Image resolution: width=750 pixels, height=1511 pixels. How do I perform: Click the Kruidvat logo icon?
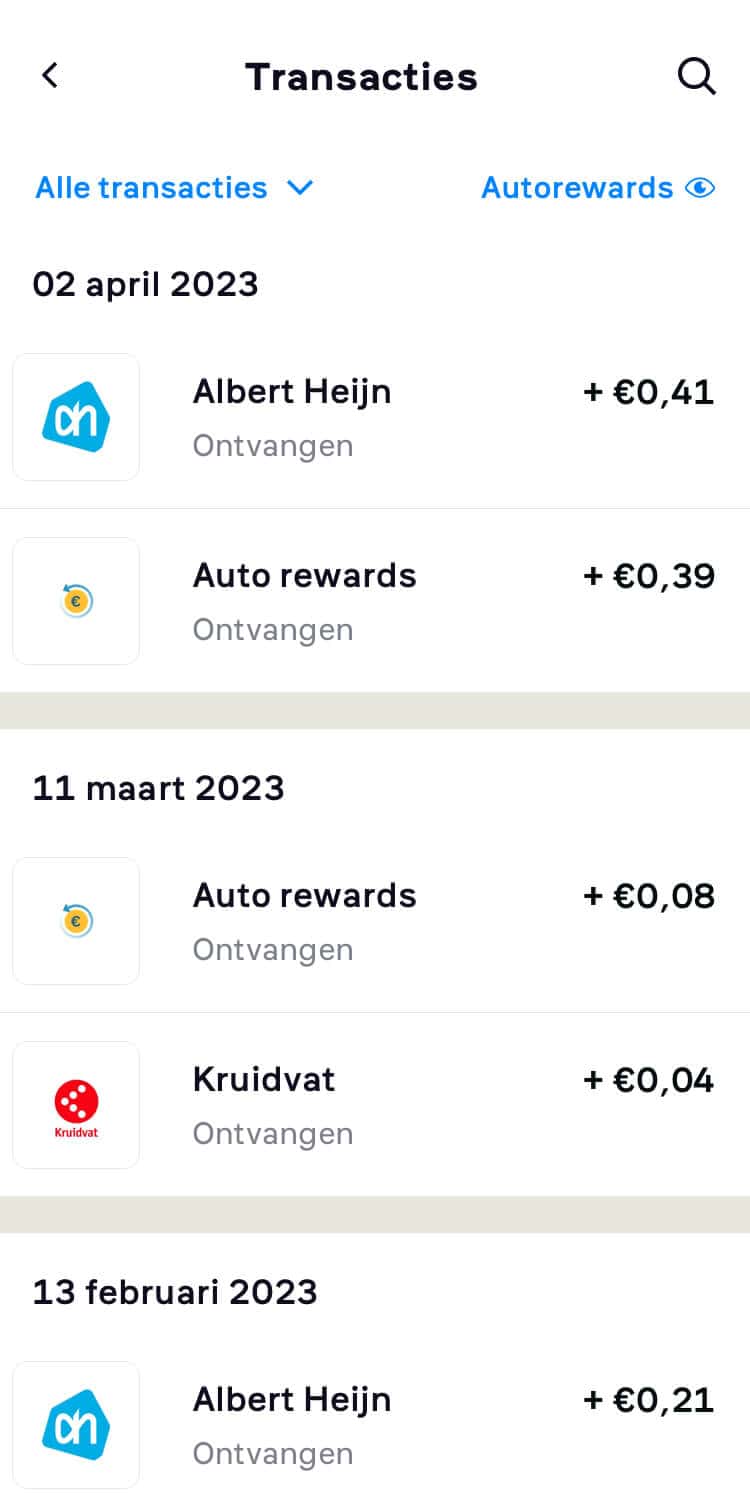click(76, 1105)
